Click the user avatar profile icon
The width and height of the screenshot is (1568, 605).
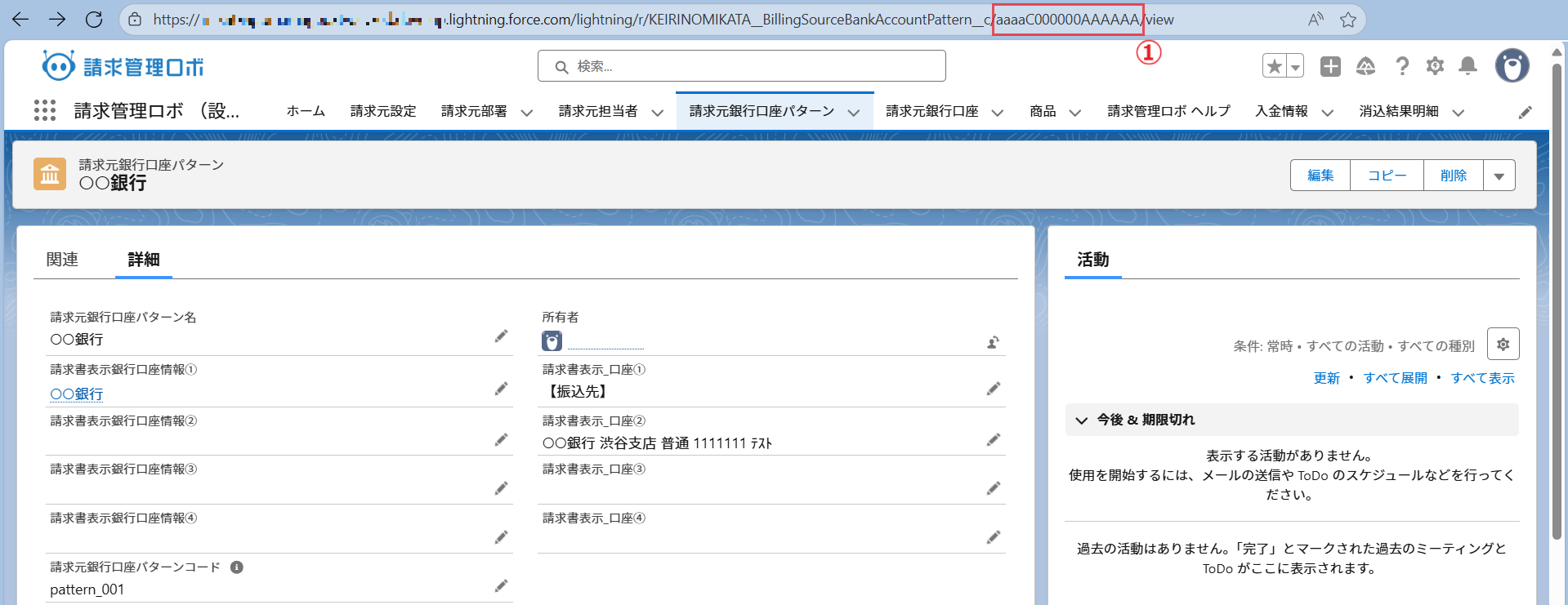(1512, 66)
